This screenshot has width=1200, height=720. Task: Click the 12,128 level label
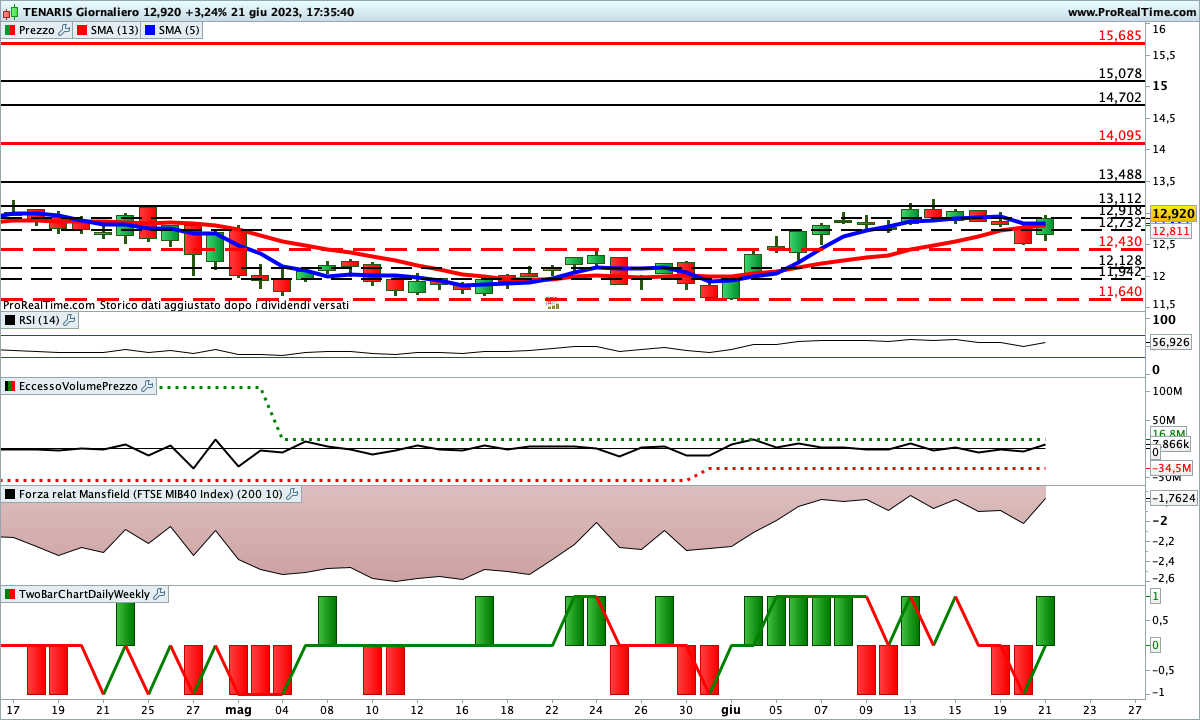[1120, 260]
